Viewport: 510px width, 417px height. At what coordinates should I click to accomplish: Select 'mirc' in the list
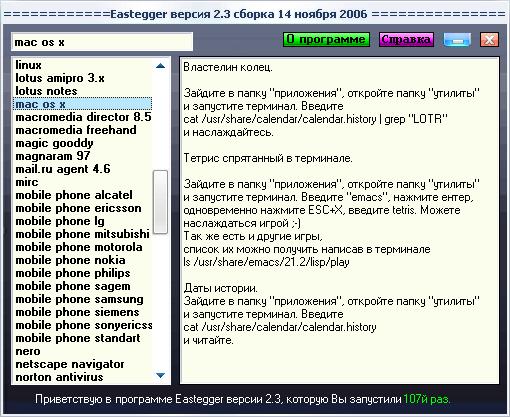[x=82, y=182]
